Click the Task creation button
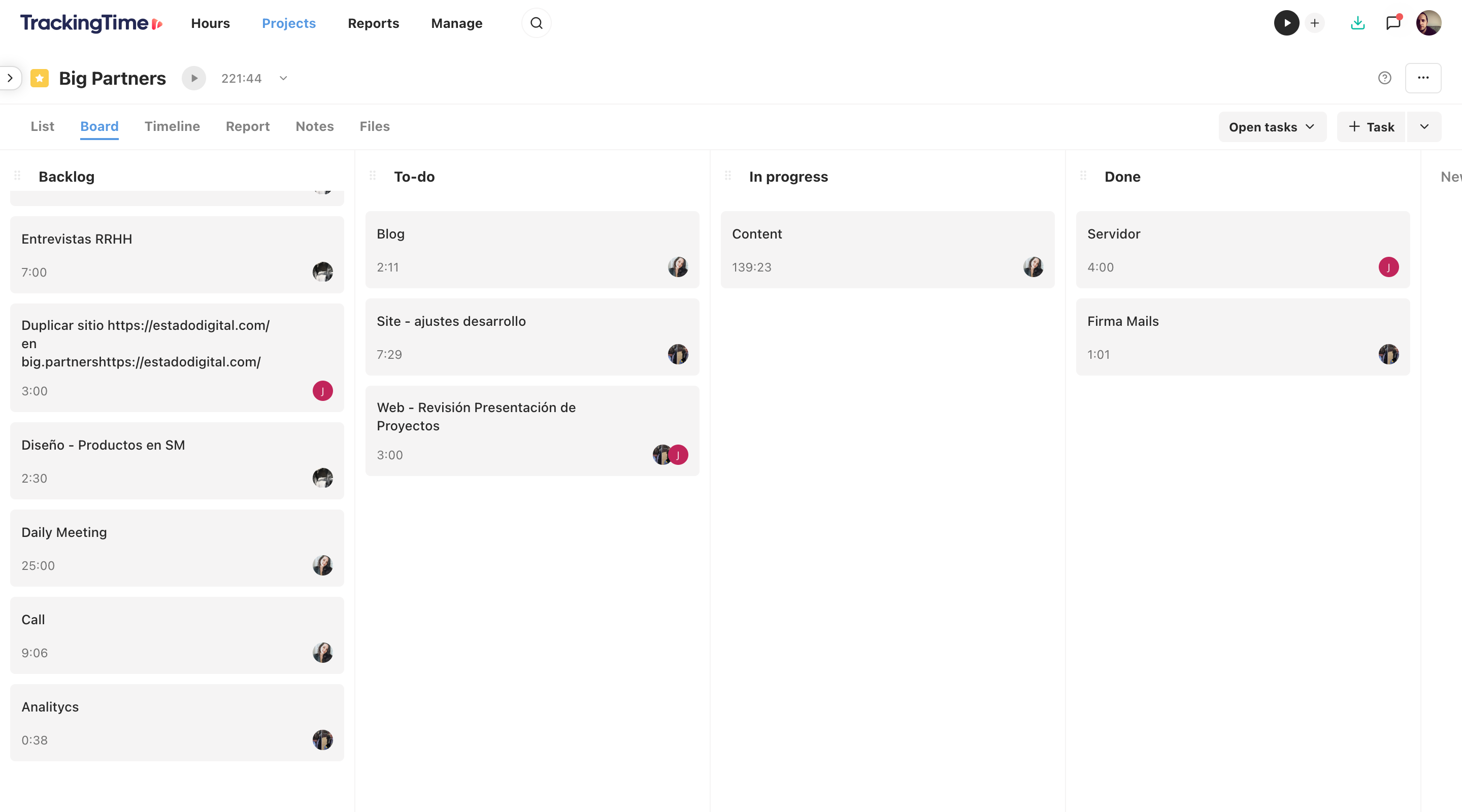 click(1371, 126)
